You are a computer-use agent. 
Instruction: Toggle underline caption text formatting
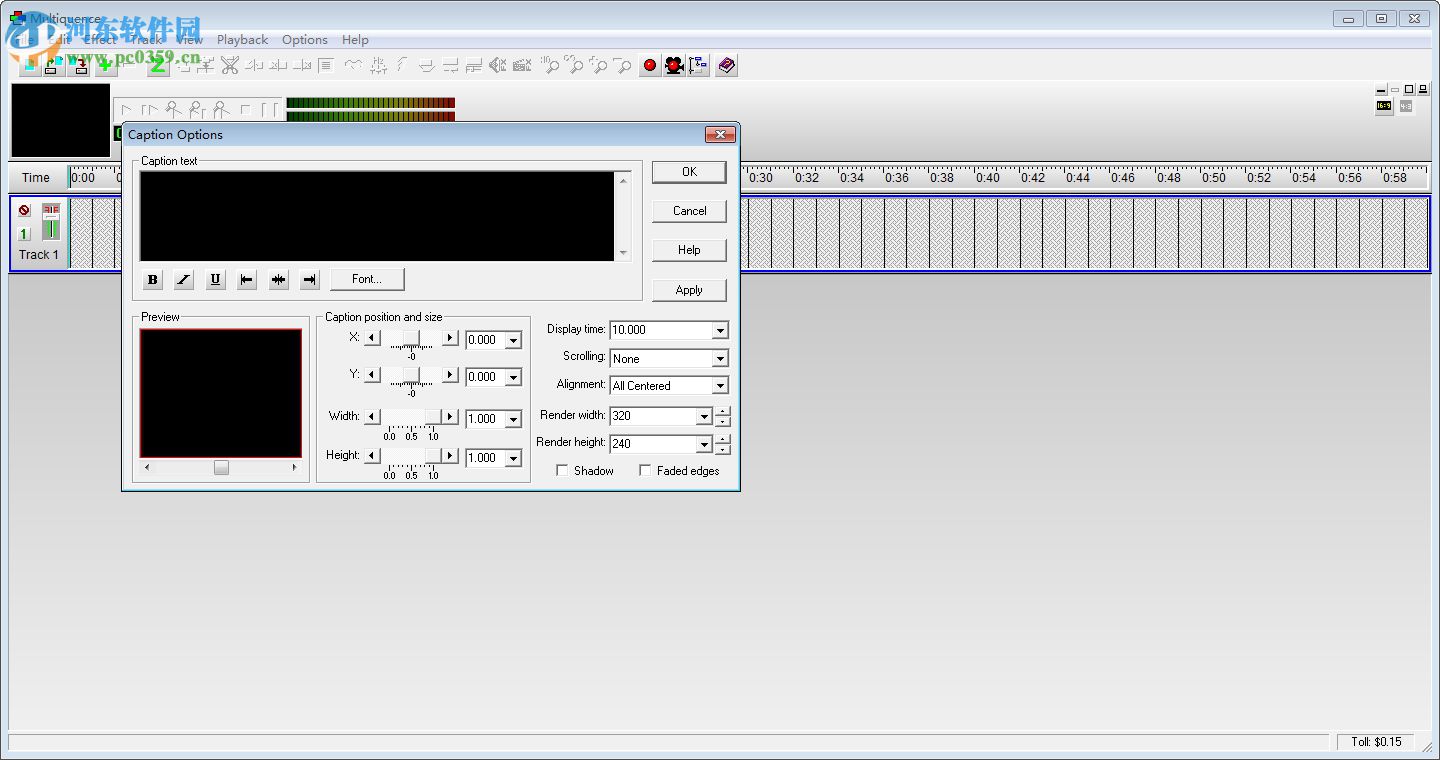point(215,280)
